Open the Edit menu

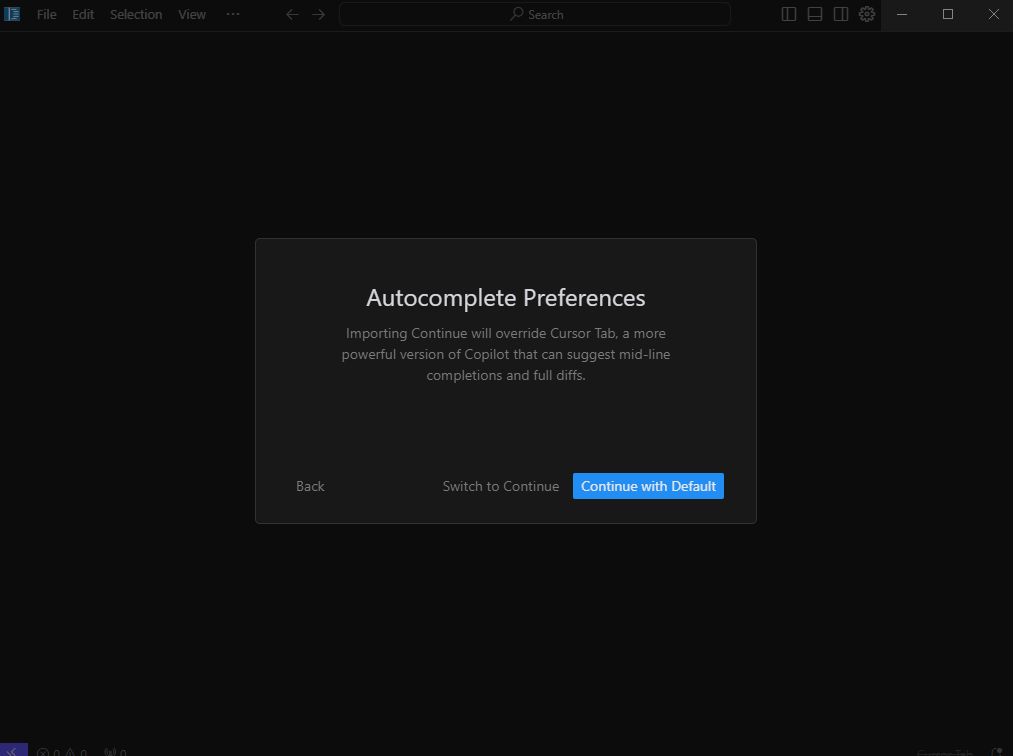[x=83, y=14]
